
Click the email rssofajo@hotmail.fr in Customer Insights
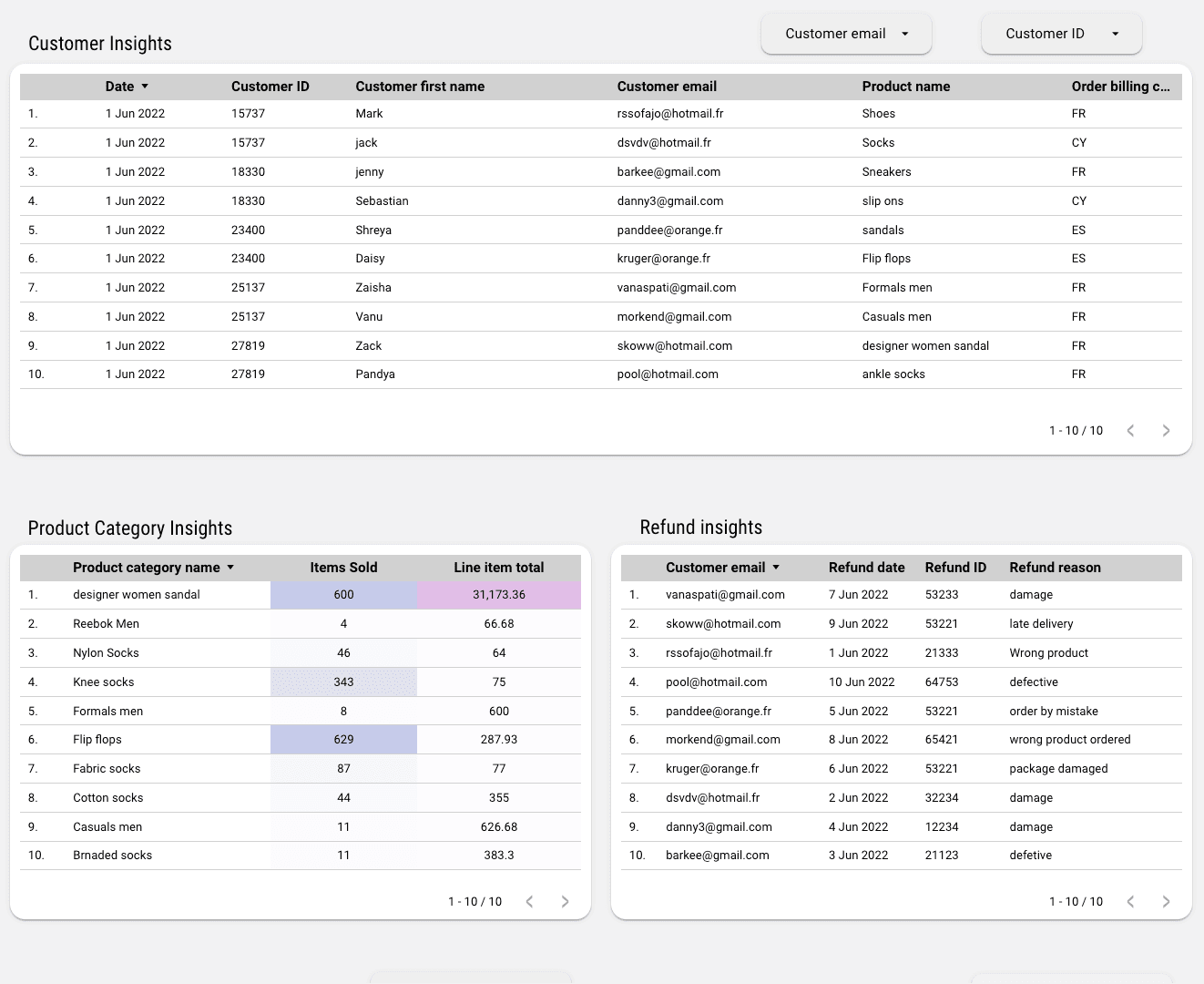(669, 113)
